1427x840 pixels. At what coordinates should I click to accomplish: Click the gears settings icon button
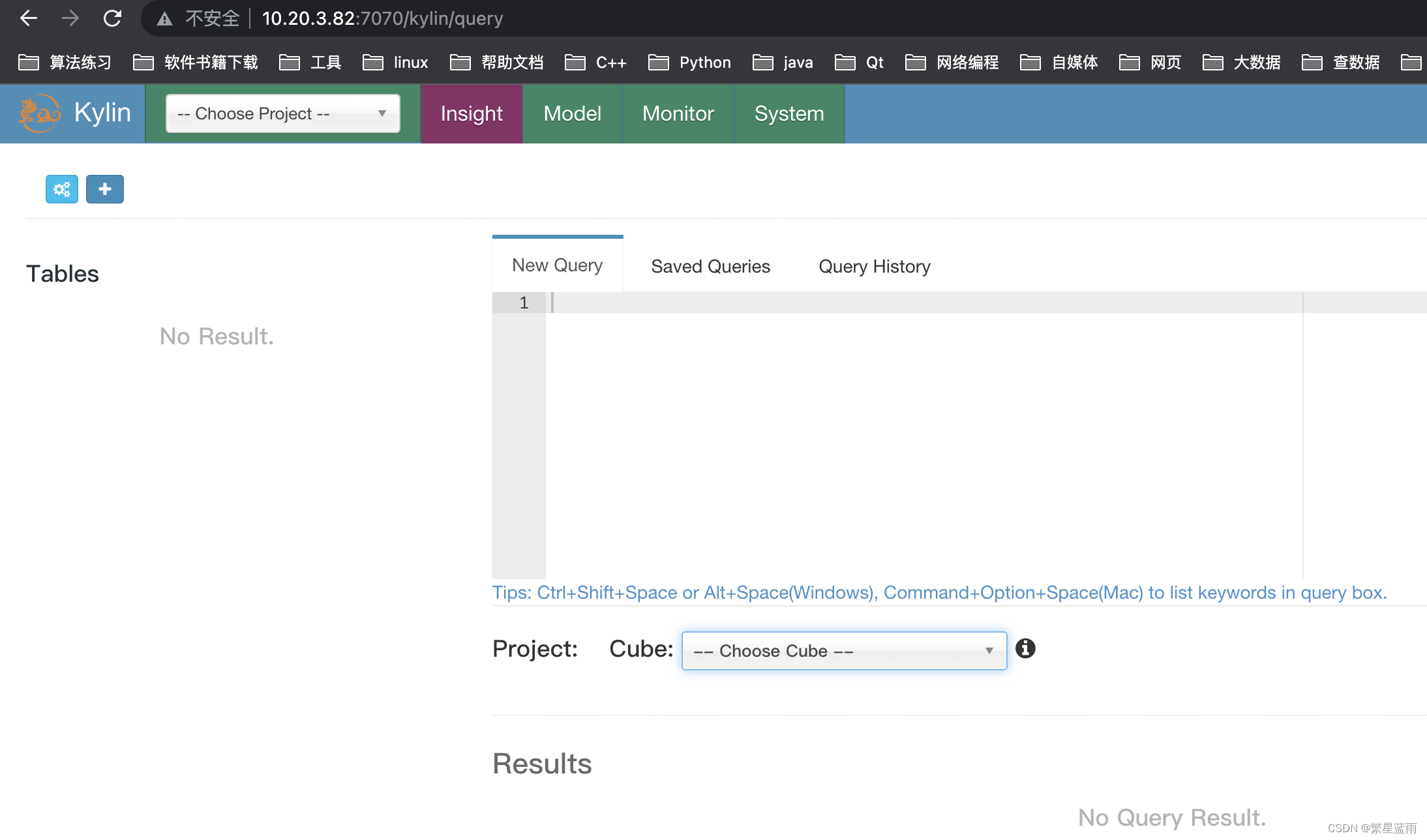62,189
